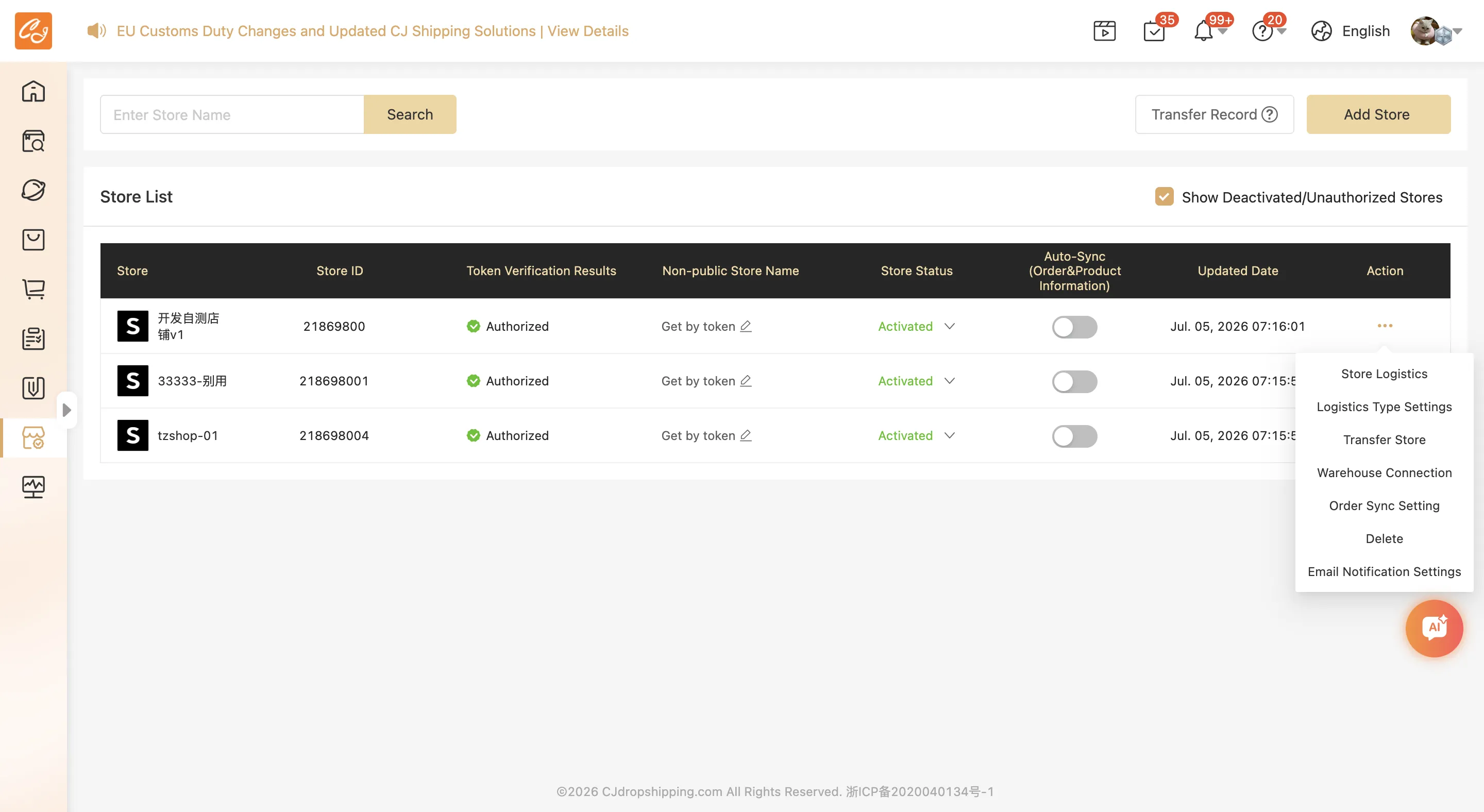1484x812 pixels.
Task: Toggle Auto-Sync for store 21869800
Action: pyautogui.click(x=1074, y=327)
